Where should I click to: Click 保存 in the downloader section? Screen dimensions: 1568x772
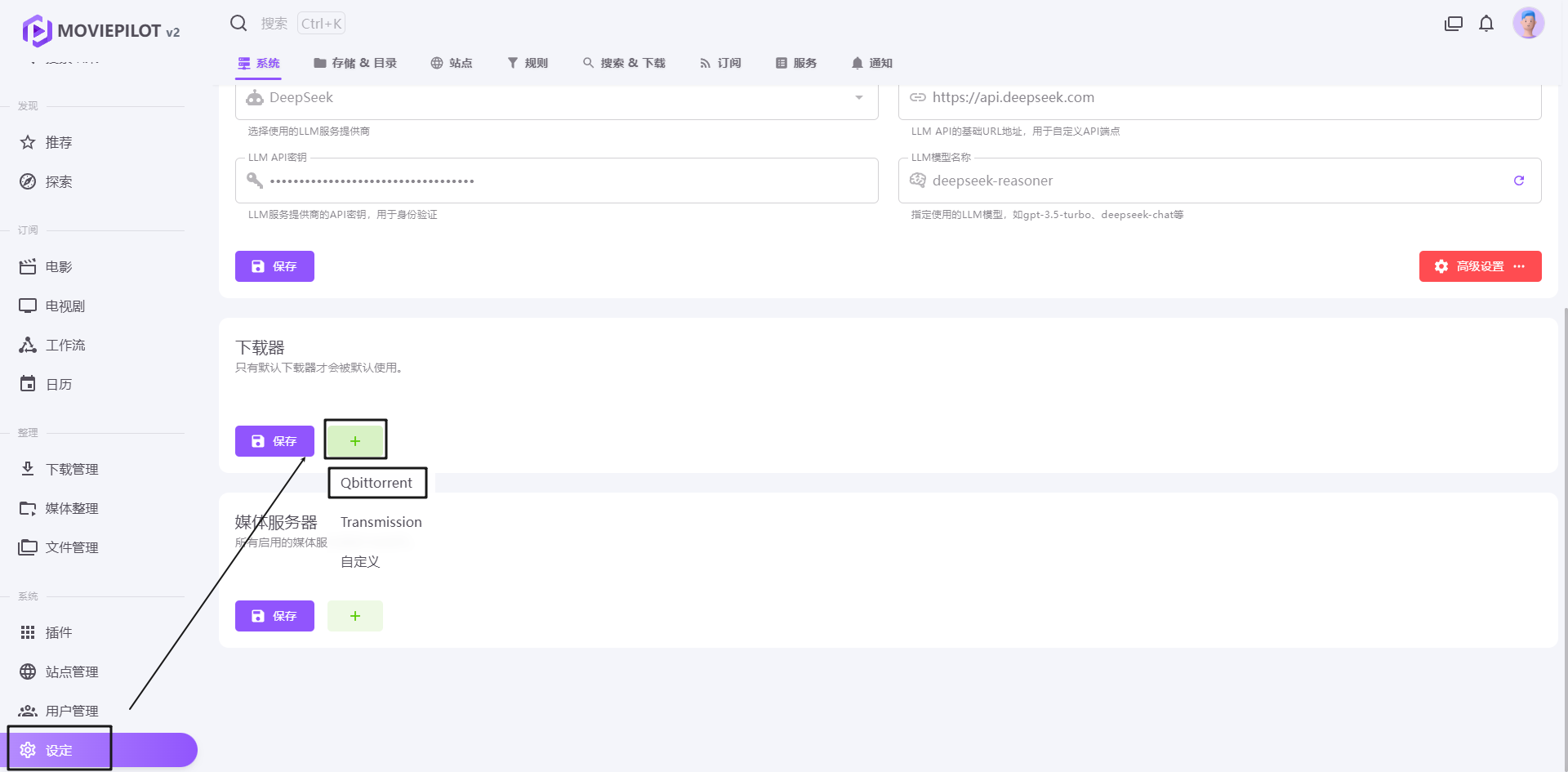click(274, 441)
